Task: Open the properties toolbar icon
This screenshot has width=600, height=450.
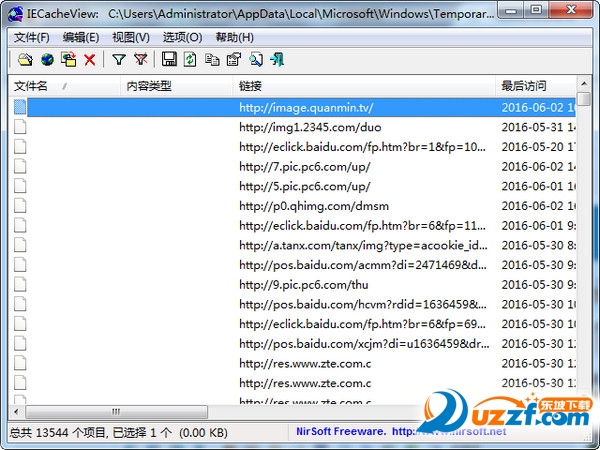Action: coord(234,60)
